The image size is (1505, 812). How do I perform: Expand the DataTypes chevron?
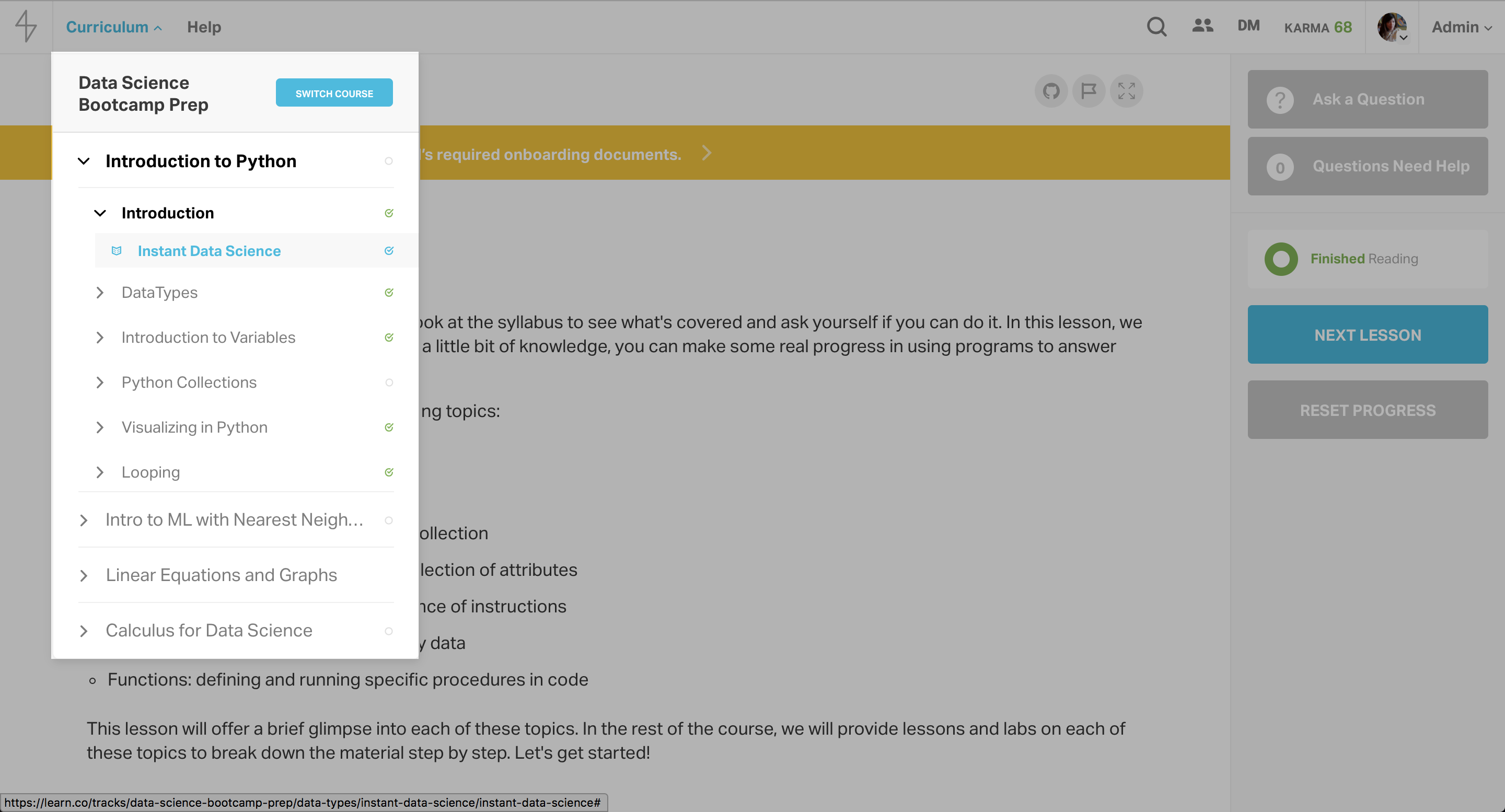[100, 292]
